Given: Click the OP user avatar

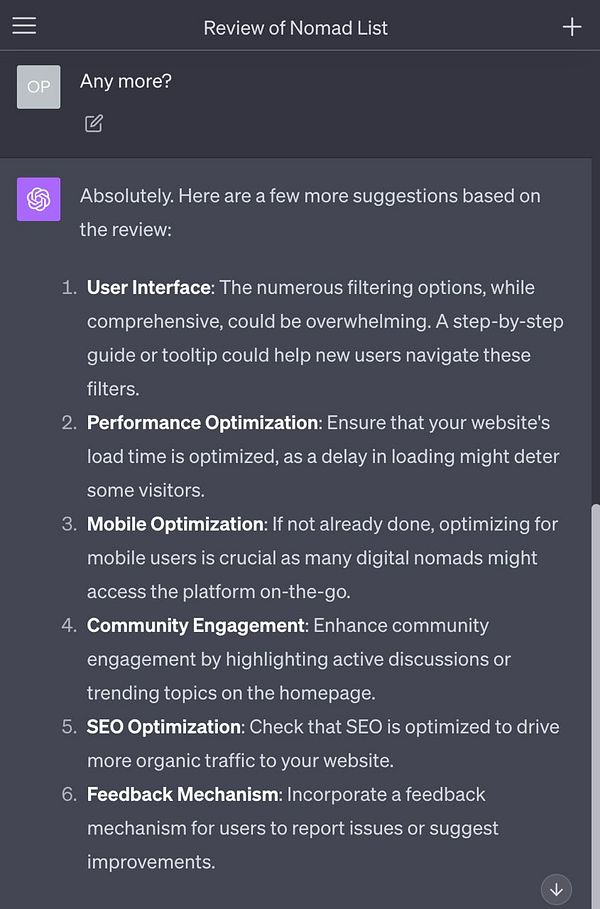Looking at the screenshot, I should click(38, 87).
